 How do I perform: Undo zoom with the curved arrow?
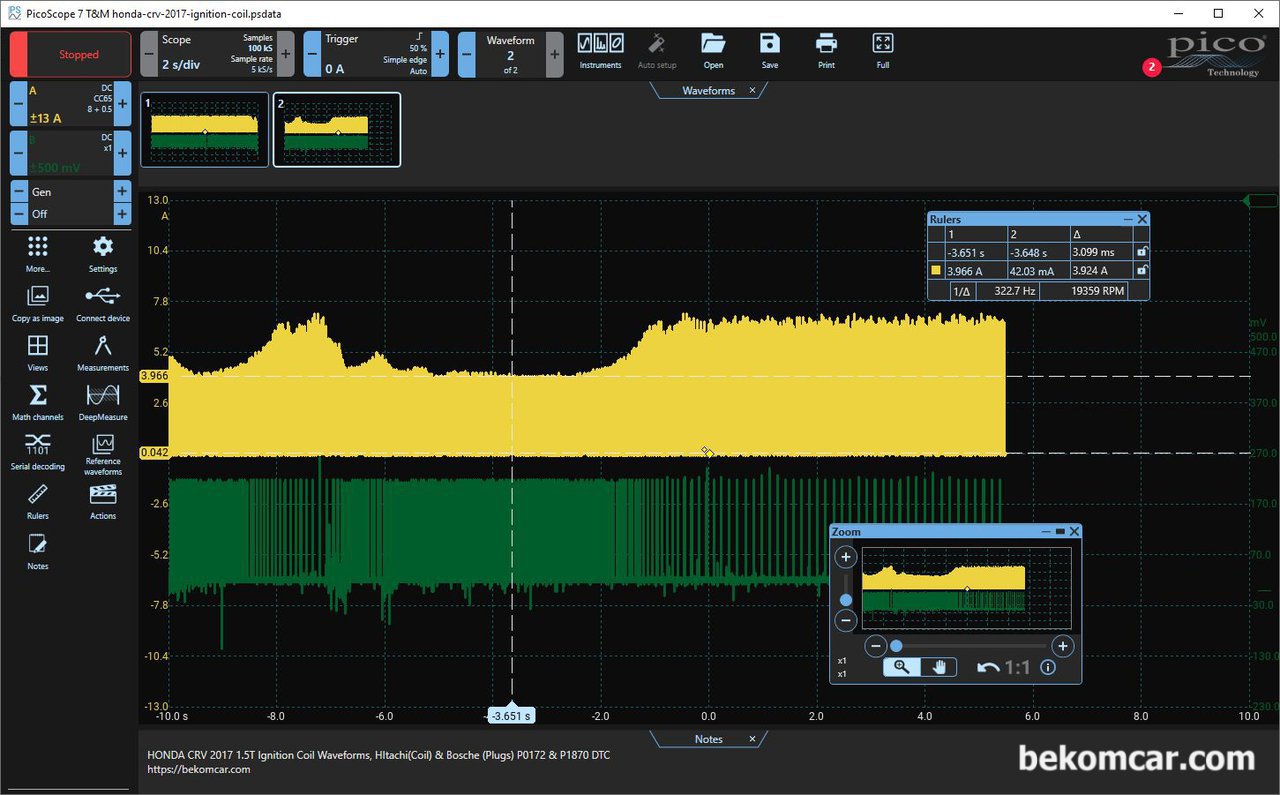click(x=988, y=668)
